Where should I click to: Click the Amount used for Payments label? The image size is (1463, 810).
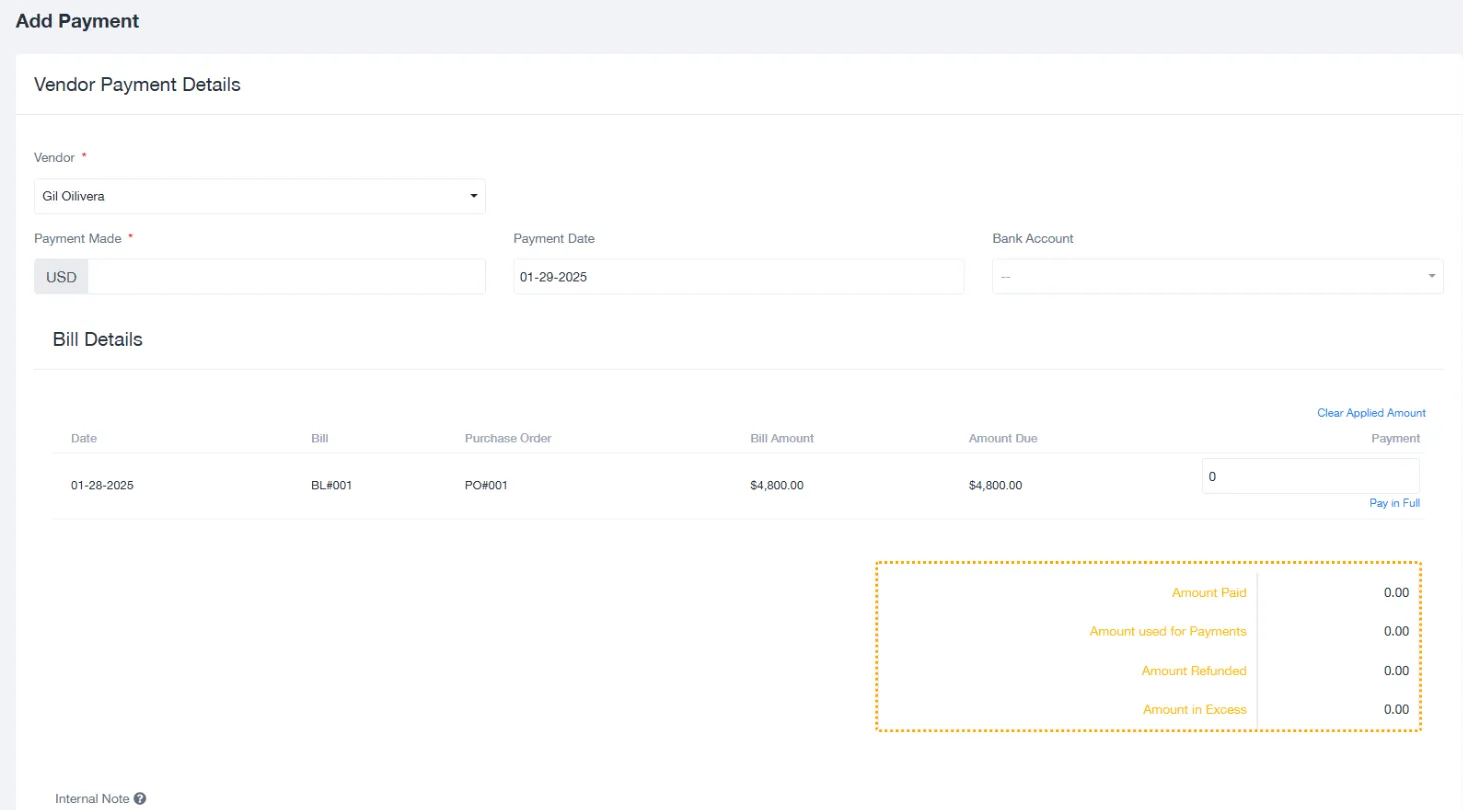(x=1167, y=632)
